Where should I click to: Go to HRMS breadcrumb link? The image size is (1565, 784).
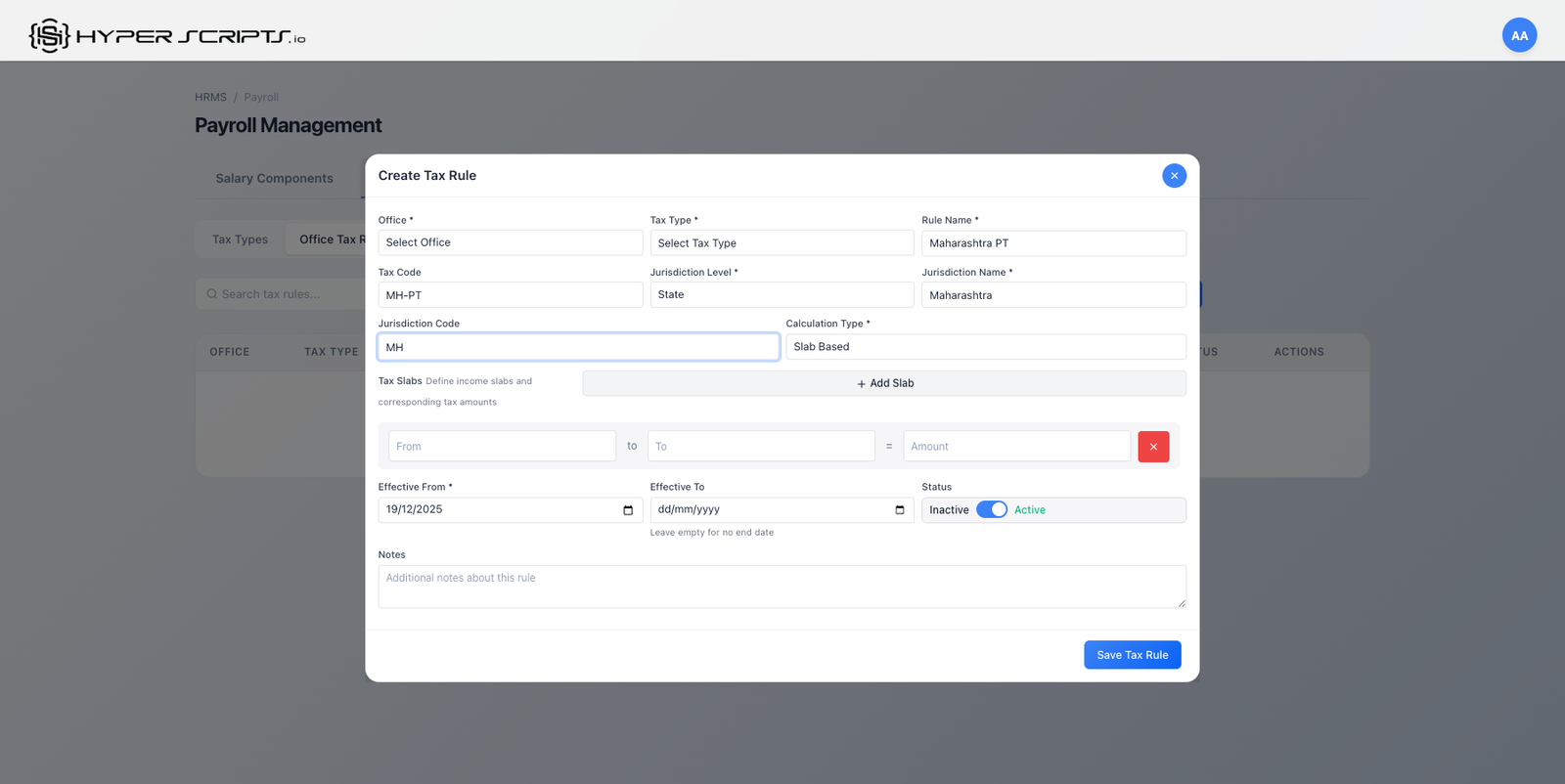tap(210, 98)
